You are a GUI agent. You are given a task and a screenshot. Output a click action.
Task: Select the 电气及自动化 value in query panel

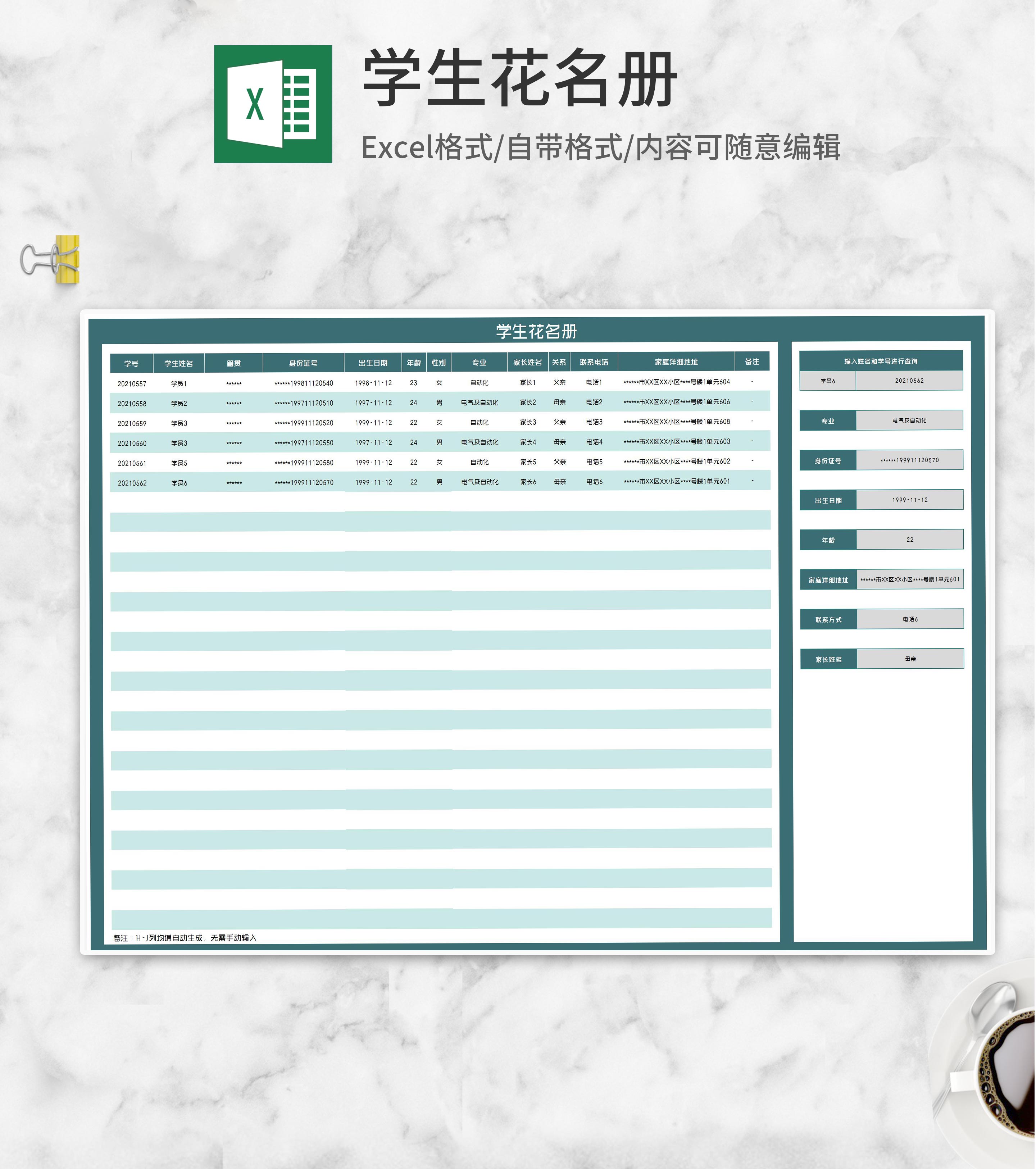(x=909, y=420)
